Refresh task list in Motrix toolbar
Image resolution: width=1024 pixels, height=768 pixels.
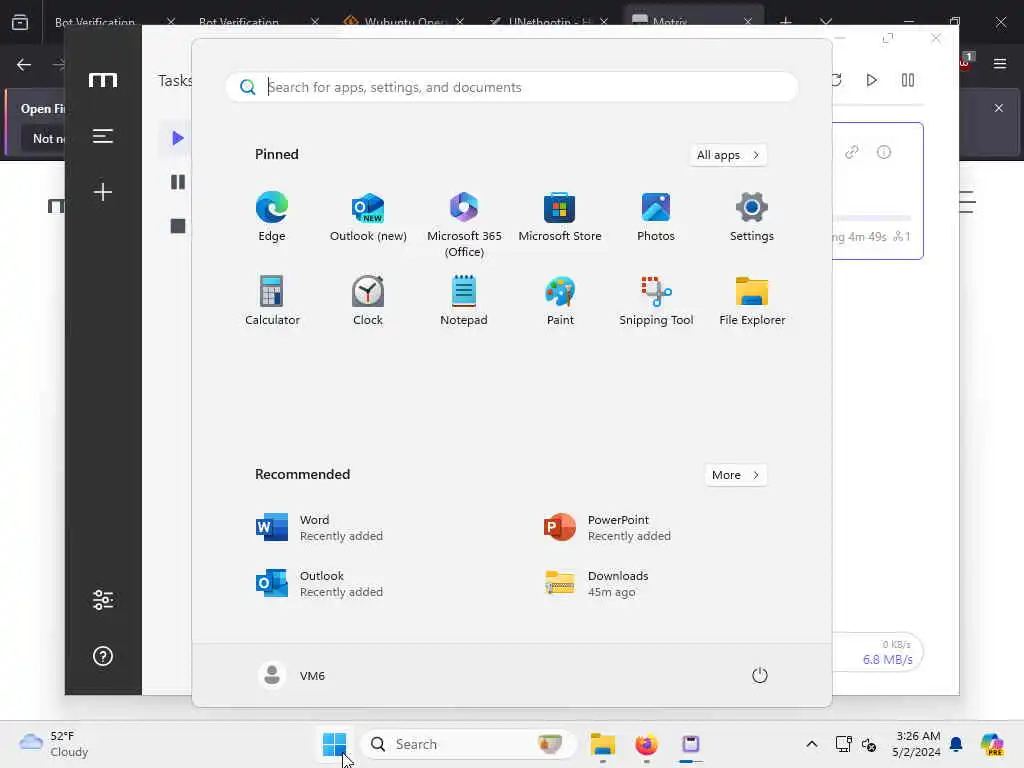coord(837,80)
